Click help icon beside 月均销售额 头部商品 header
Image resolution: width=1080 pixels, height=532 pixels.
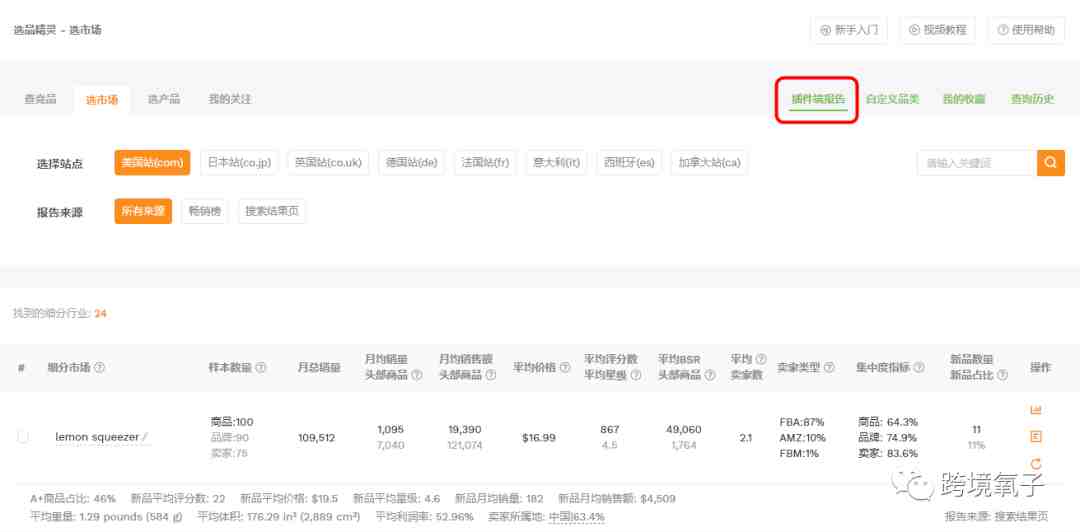pos(490,376)
